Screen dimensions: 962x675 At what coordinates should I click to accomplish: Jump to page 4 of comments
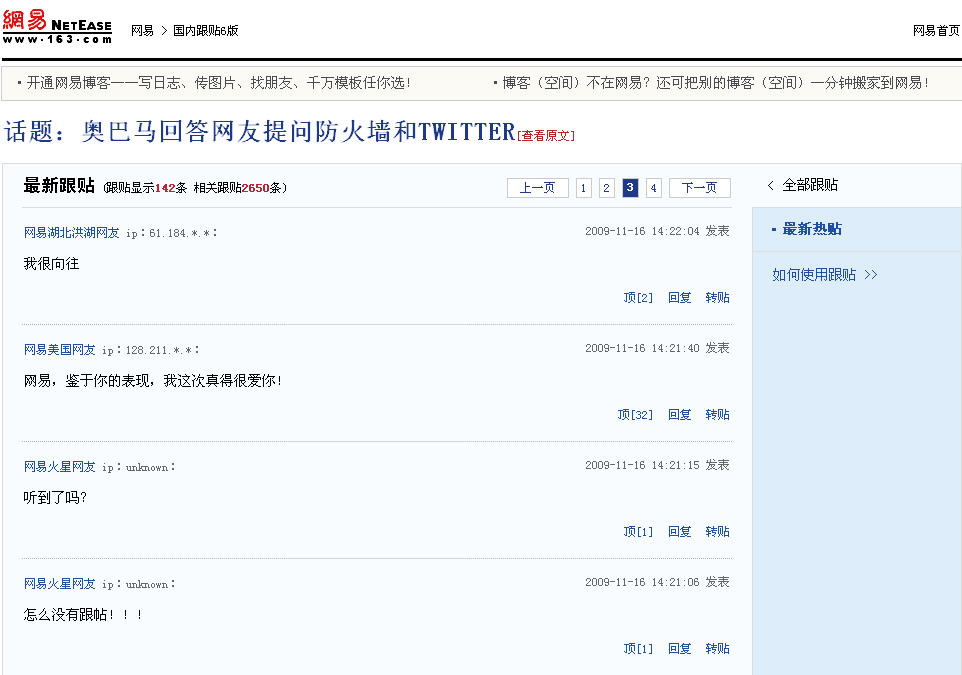pyautogui.click(x=653, y=188)
